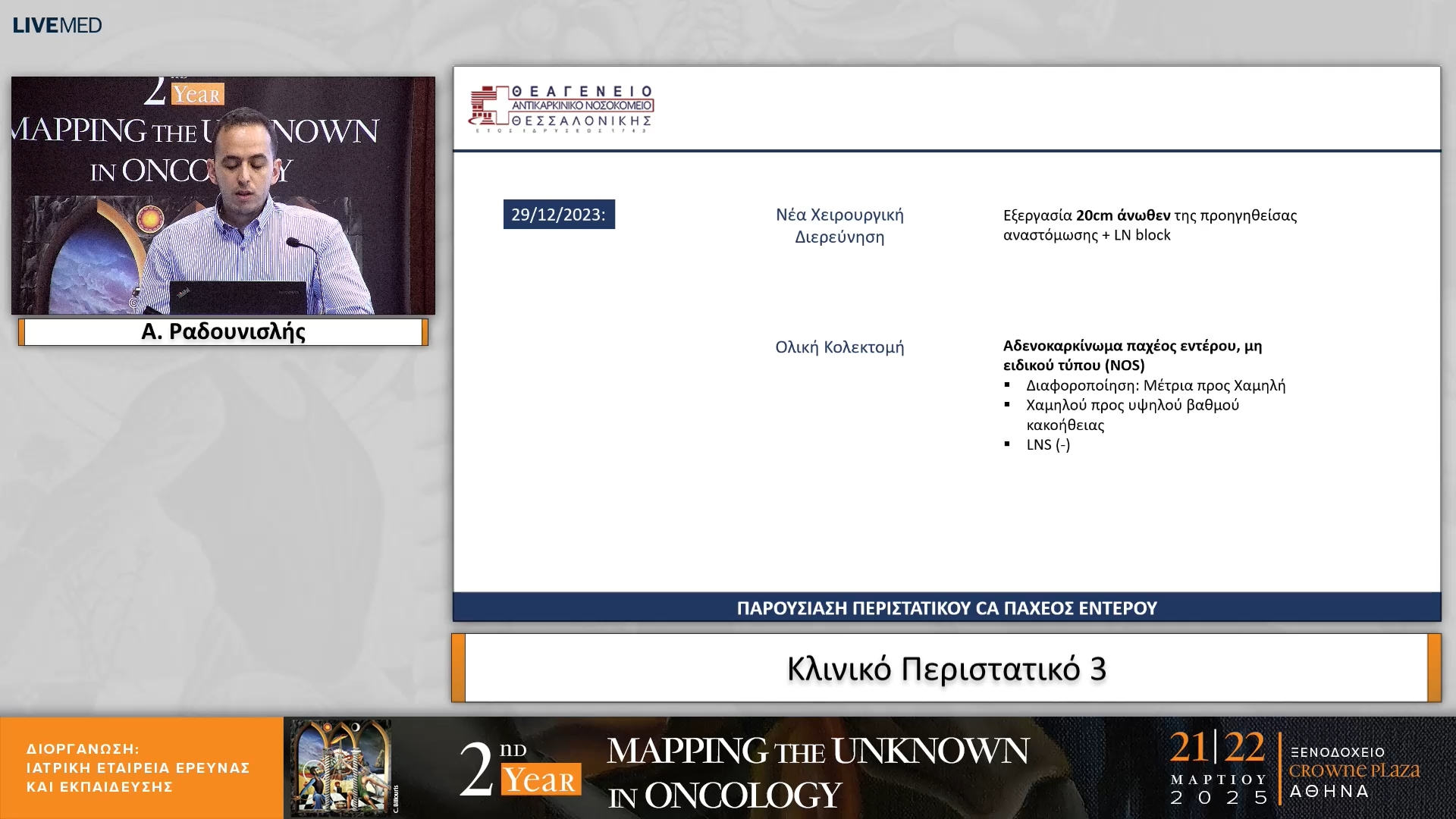Image resolution: width=1456 pixels, height=819 pixels.
Task: Click the 'LNS (-)' bullet item
Action: click(x=1048, y=445)
